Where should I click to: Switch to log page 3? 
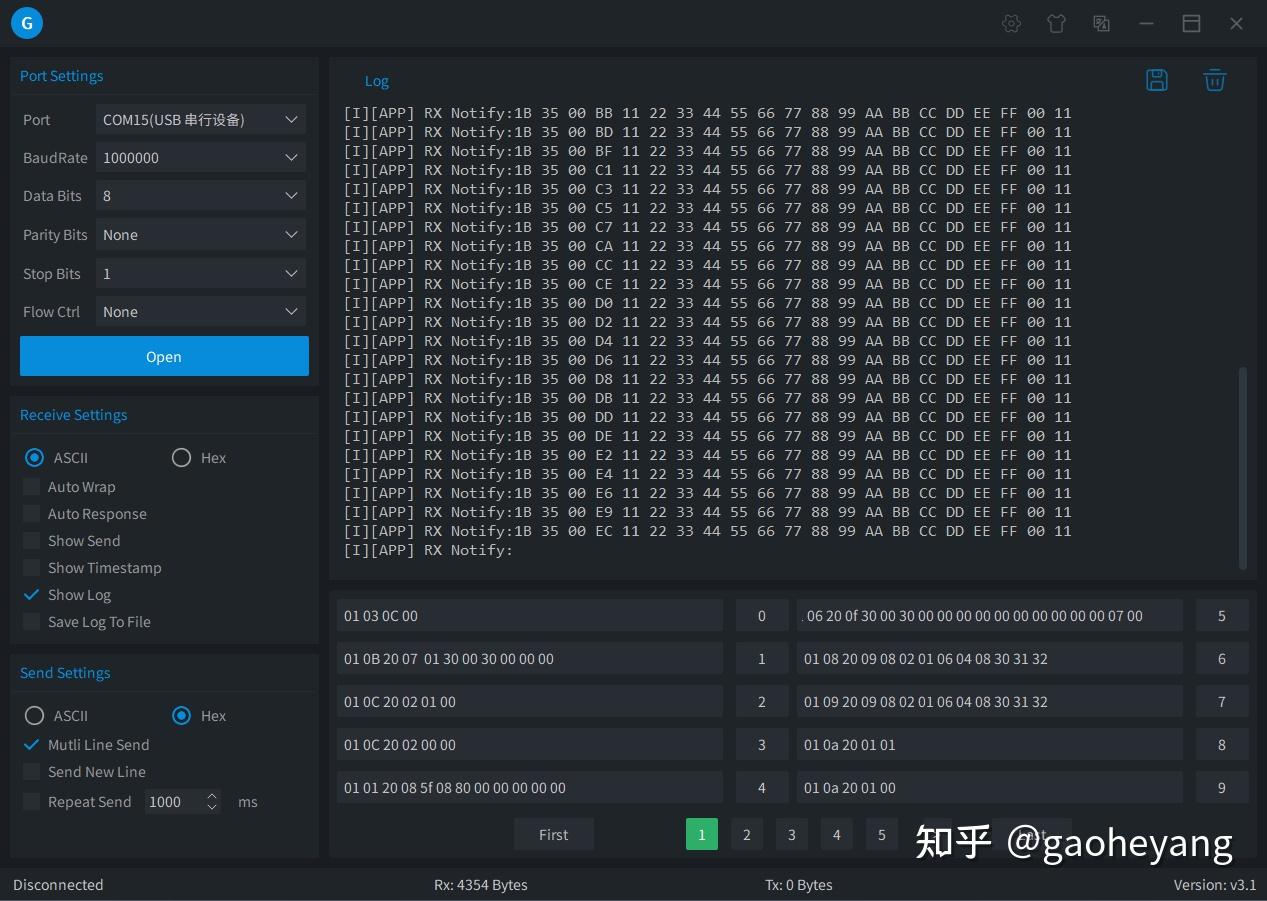coord(791,834)
